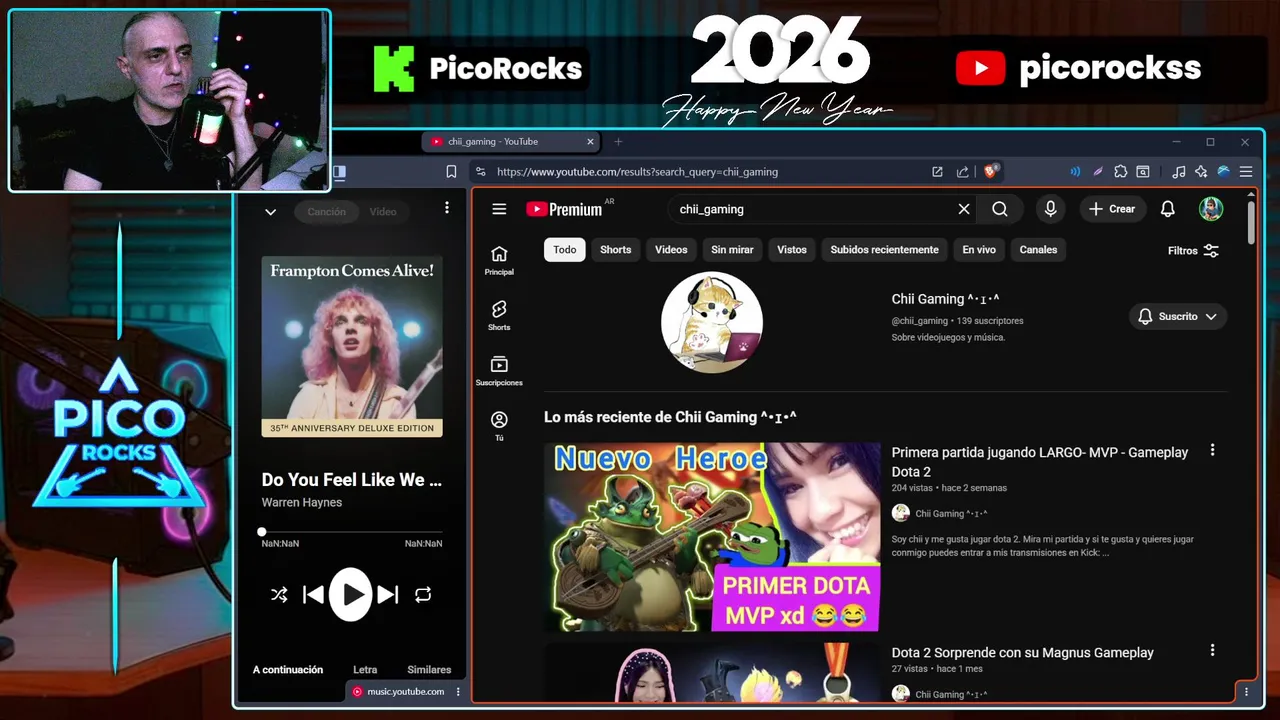
Task: Open Dota 2 Sorprende con su Magnus title
Action: point(1022,652)
